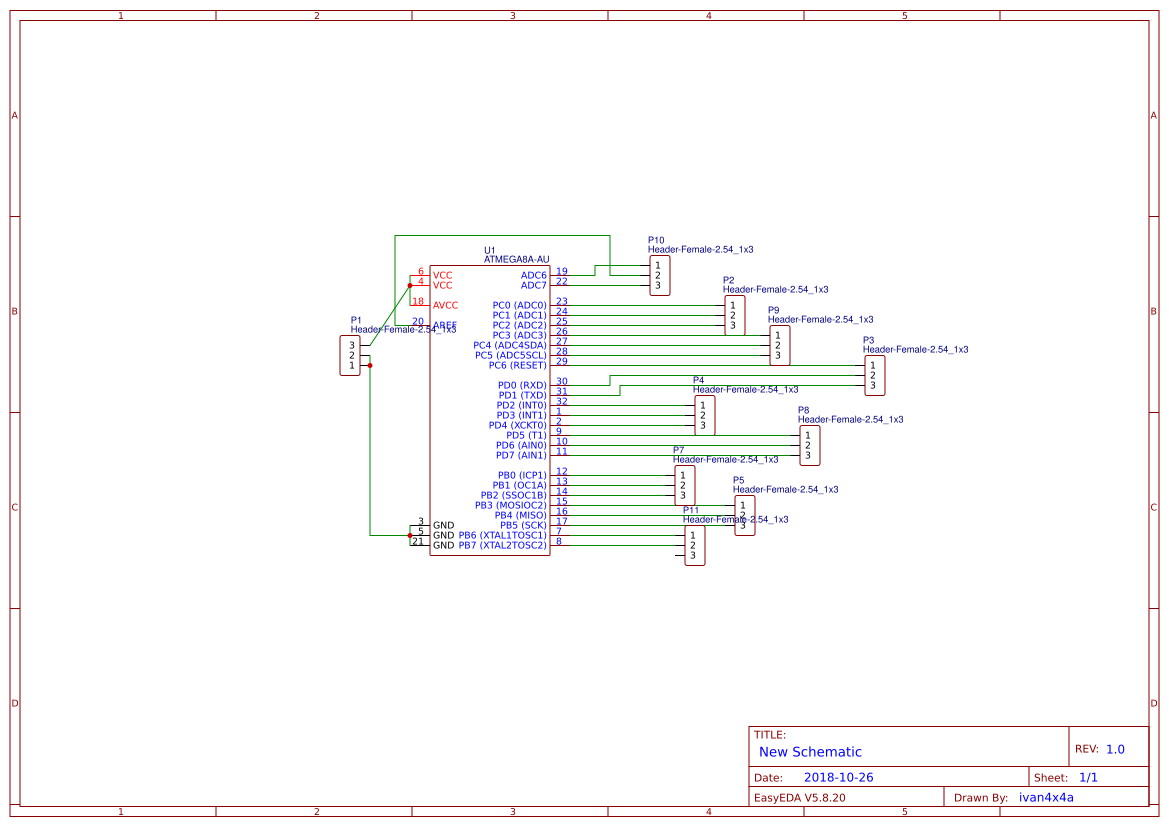The height and width of the screenshot is (827, 1169).
Task: Select the PC6 (RESET) pin label
Action: [517, 365]
